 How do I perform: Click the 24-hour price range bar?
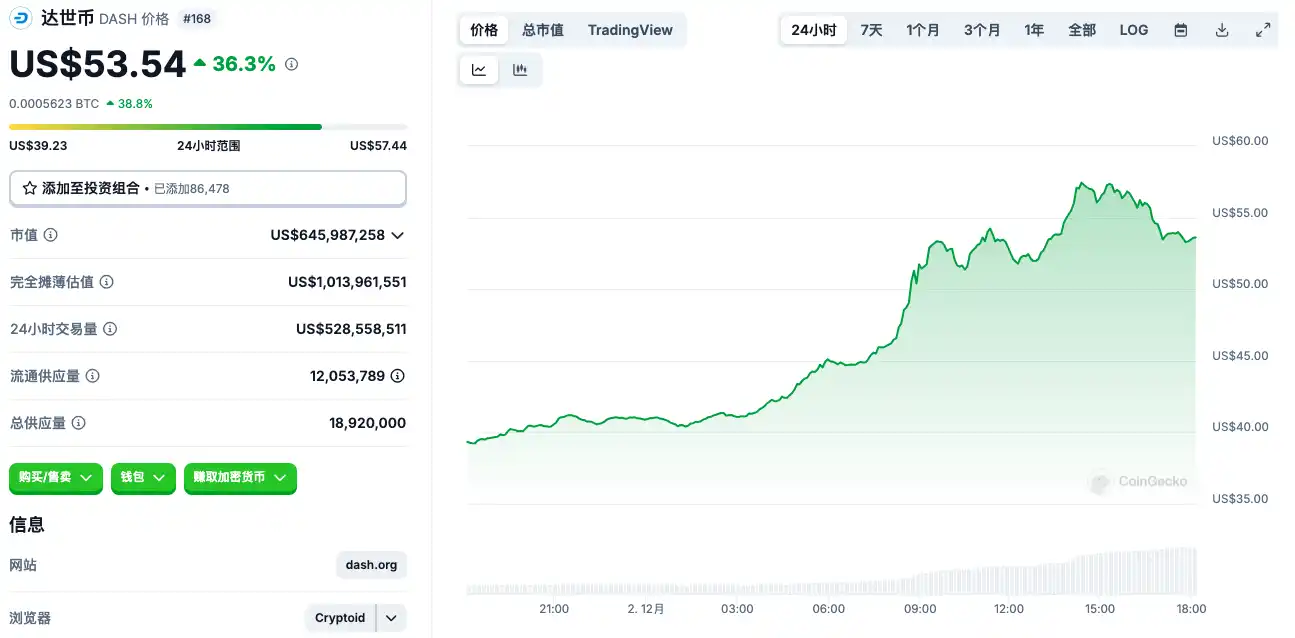pyautogui.click(x=208, y=127)
